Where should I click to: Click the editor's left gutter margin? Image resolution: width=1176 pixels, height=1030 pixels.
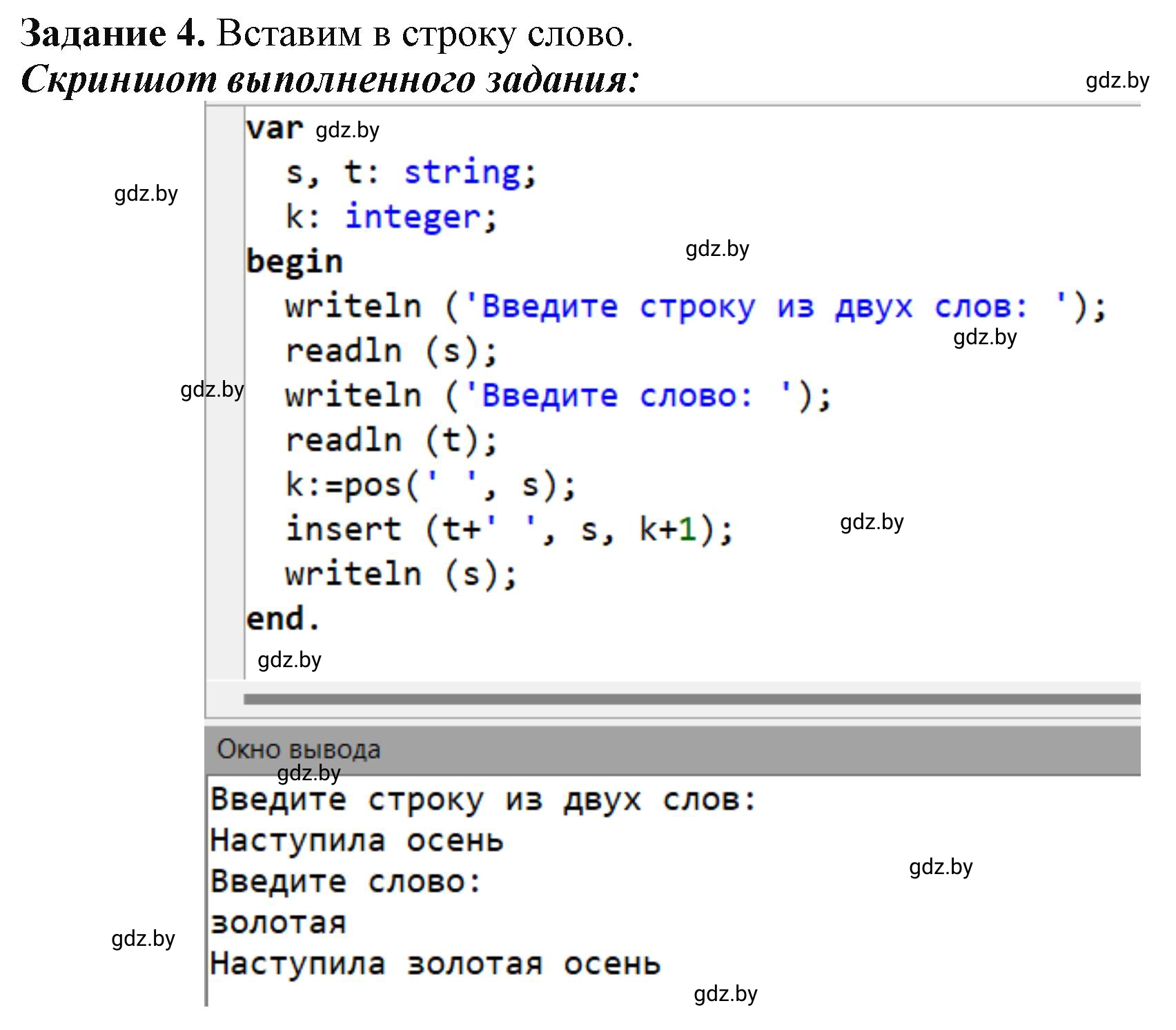225,392
